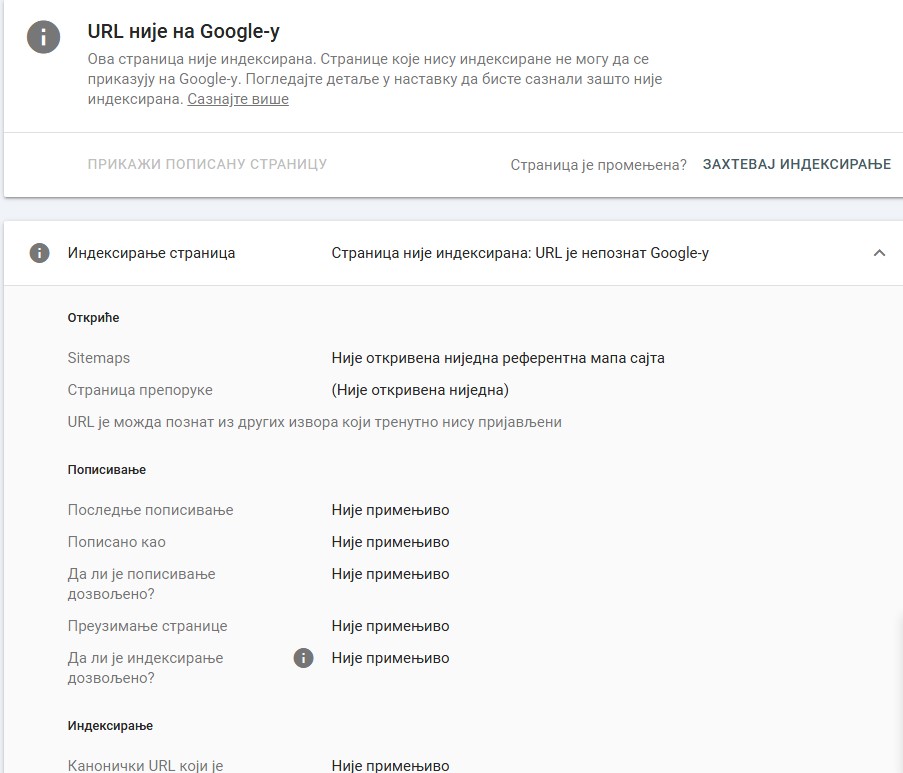Open the 'Сазнајте више' link

tap(238, 99)
